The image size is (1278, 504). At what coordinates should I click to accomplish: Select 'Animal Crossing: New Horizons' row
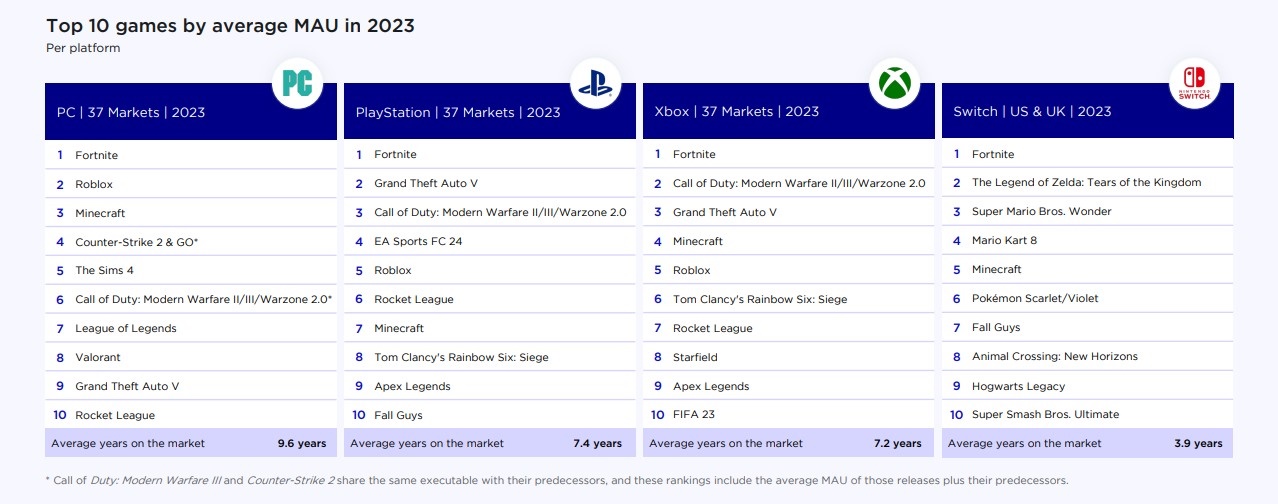(1087, 356)
